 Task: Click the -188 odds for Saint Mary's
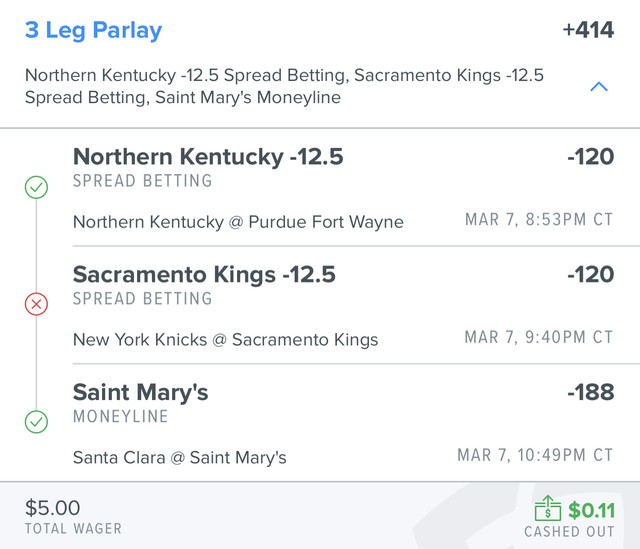pyautogui.click(x=590, y=392)
